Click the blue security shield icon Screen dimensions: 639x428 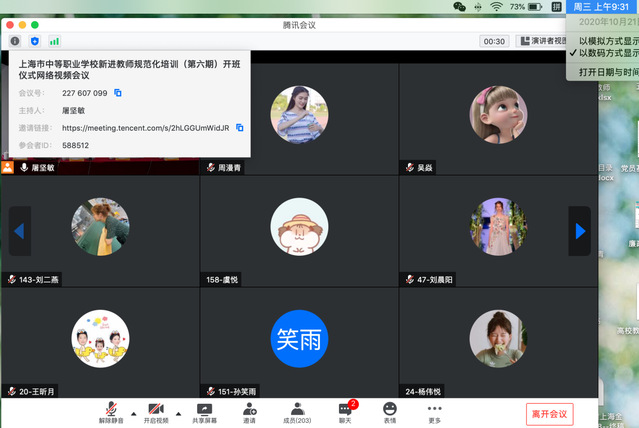tap(34, 41)
